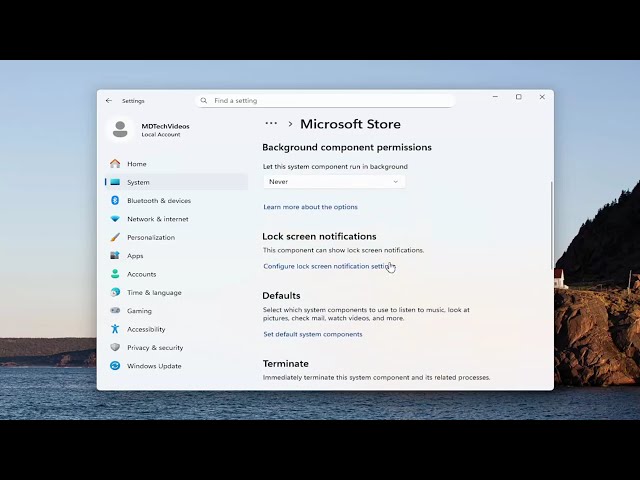This screenshot has width=640, height=480.
Task: Click the vertical scrollbar in Settings
Action: pos(551,225)
